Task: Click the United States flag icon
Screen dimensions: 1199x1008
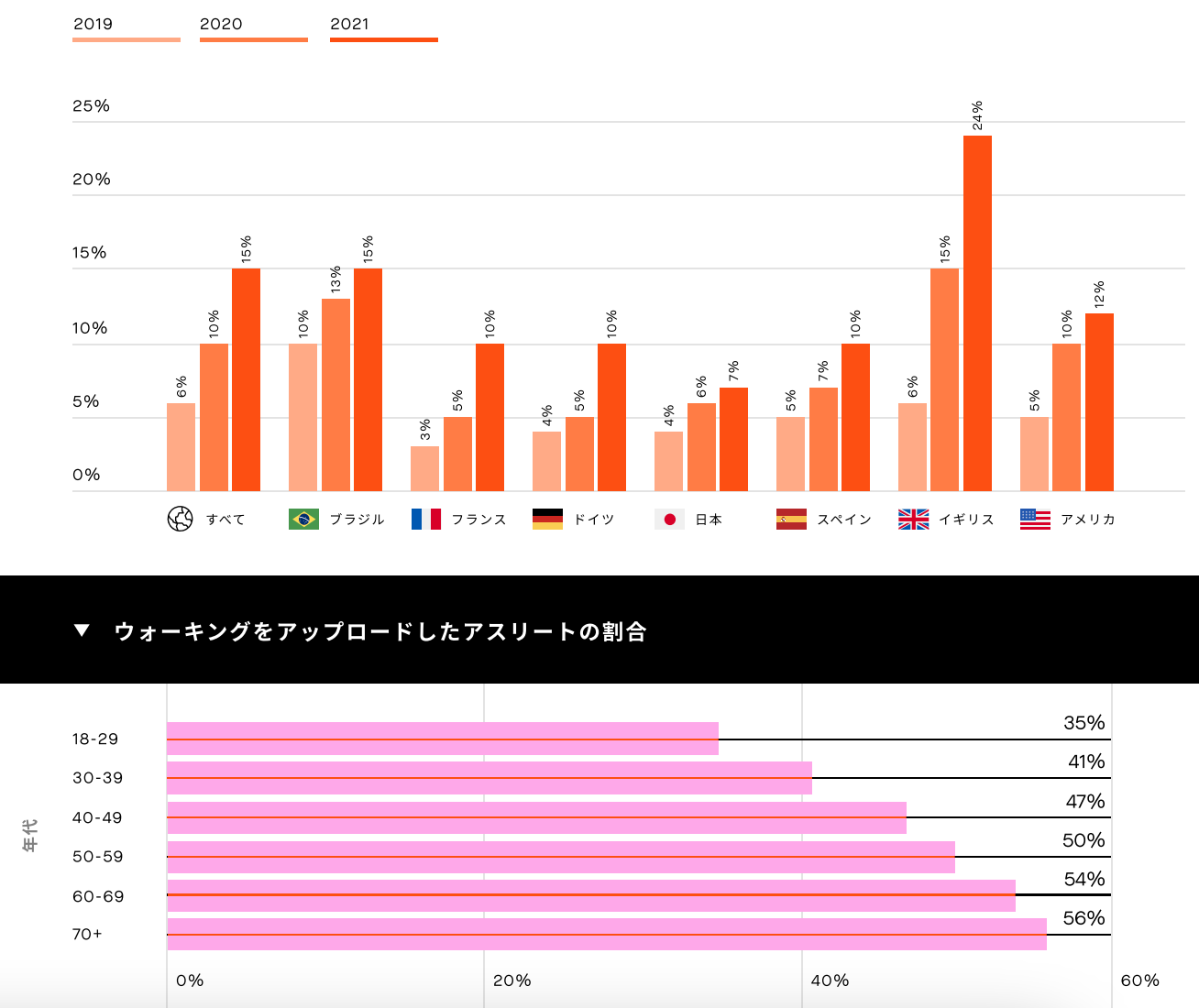Action: click(x=1035, y=520)
